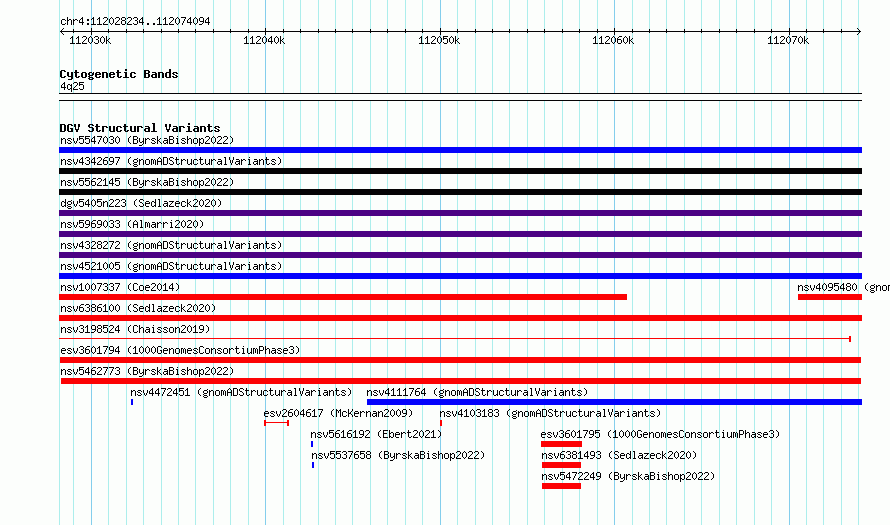
Task: Select the red nsv5462773 variant bar
Action: pyautogui.click(x=461, y=381)
